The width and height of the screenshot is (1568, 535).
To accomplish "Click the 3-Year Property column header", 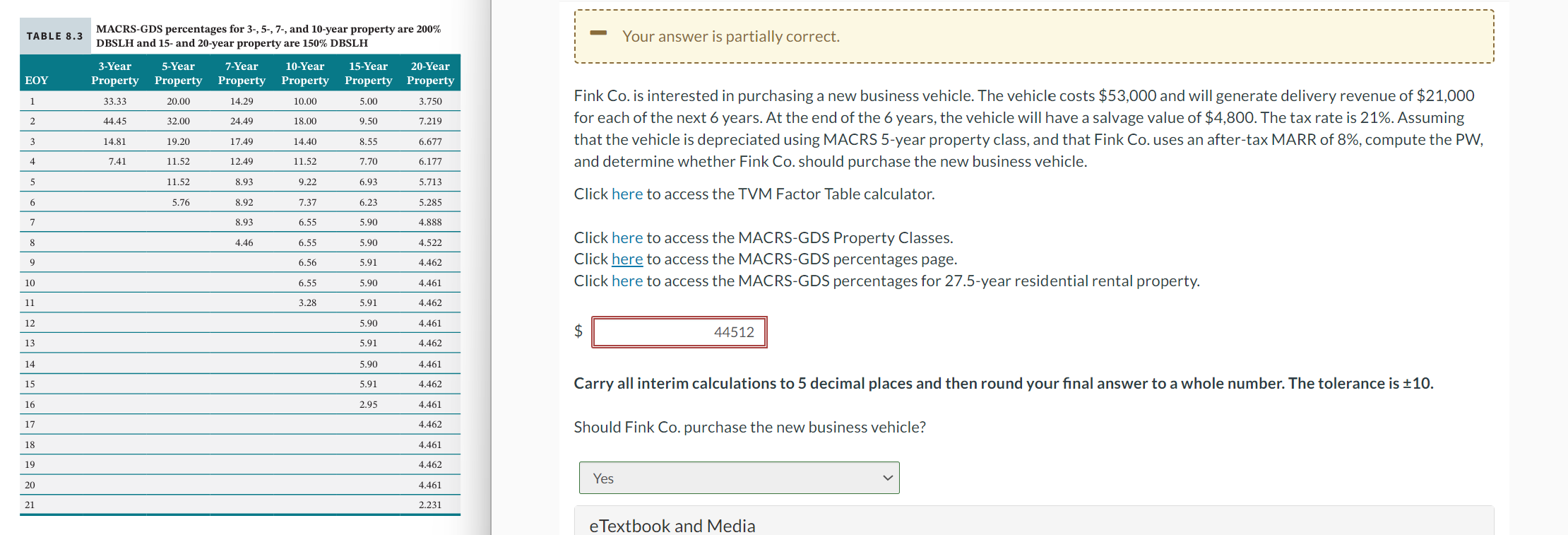I will (115, 74).
